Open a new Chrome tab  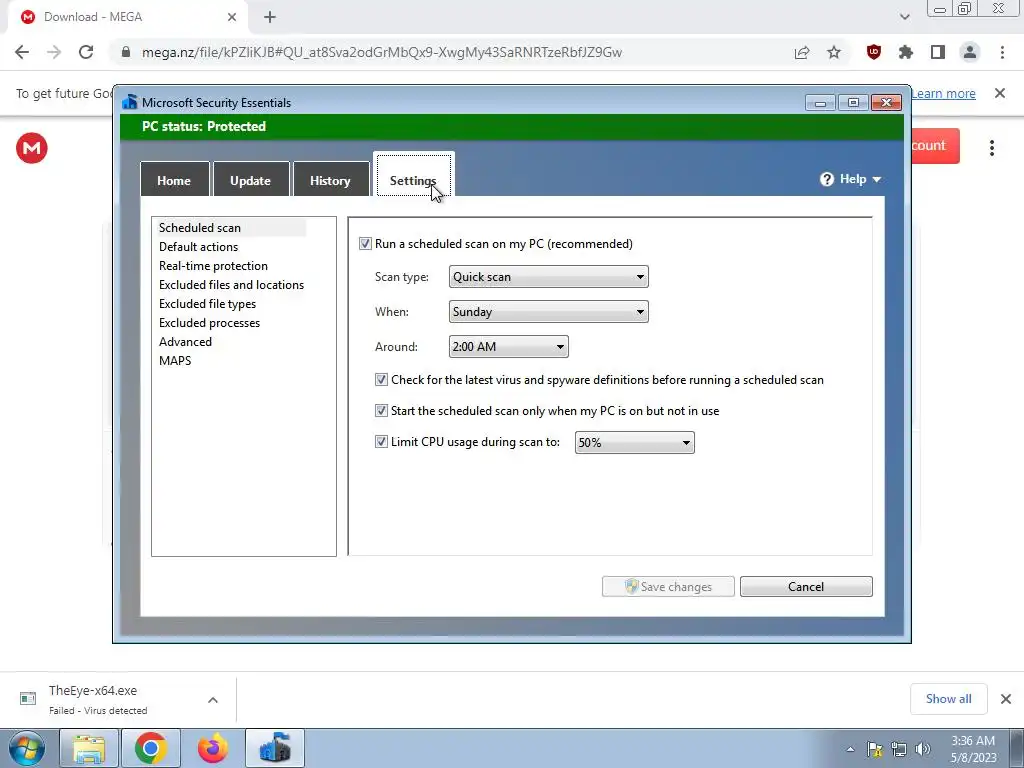(x=270, y=17)
